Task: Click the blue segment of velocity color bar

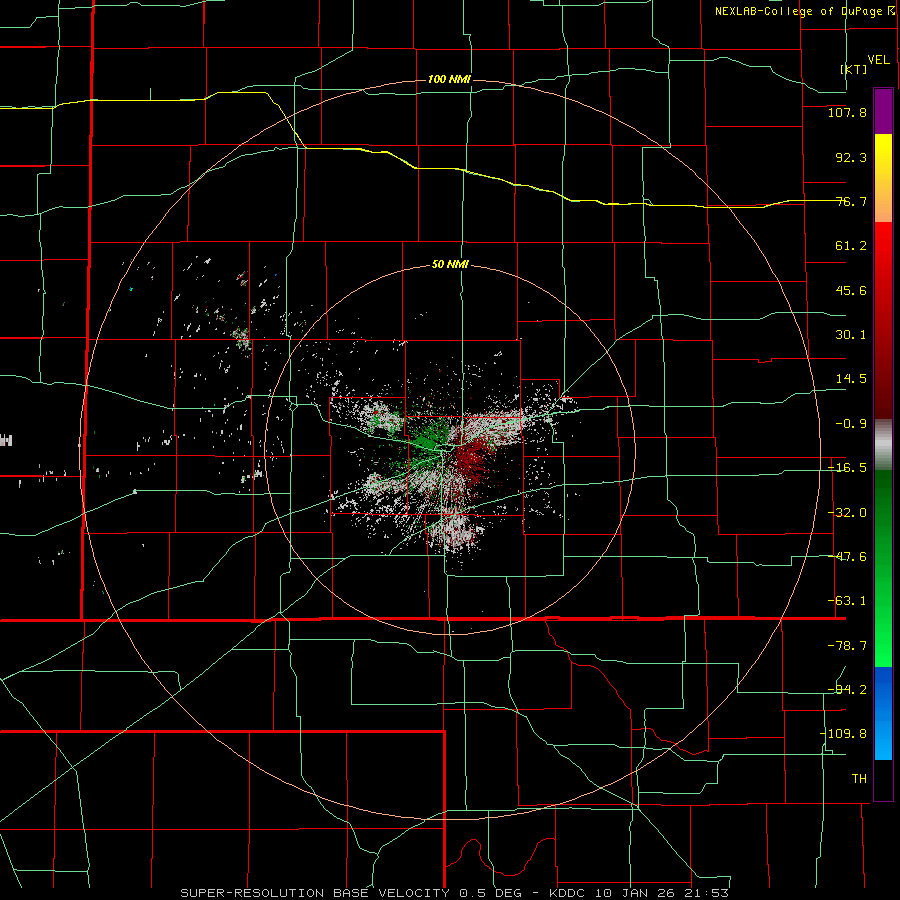Action: pos(883,713)
